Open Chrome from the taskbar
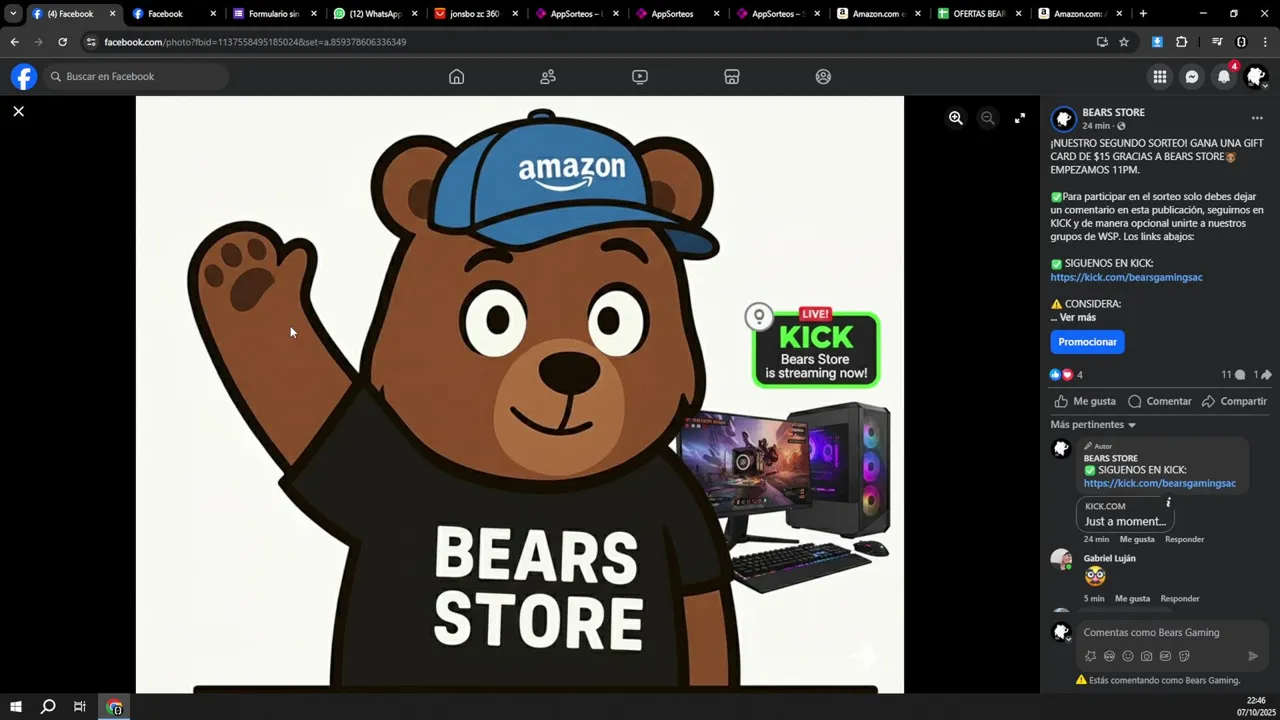Viewport: 1280px width, 720px height. [x=115, y=707]
